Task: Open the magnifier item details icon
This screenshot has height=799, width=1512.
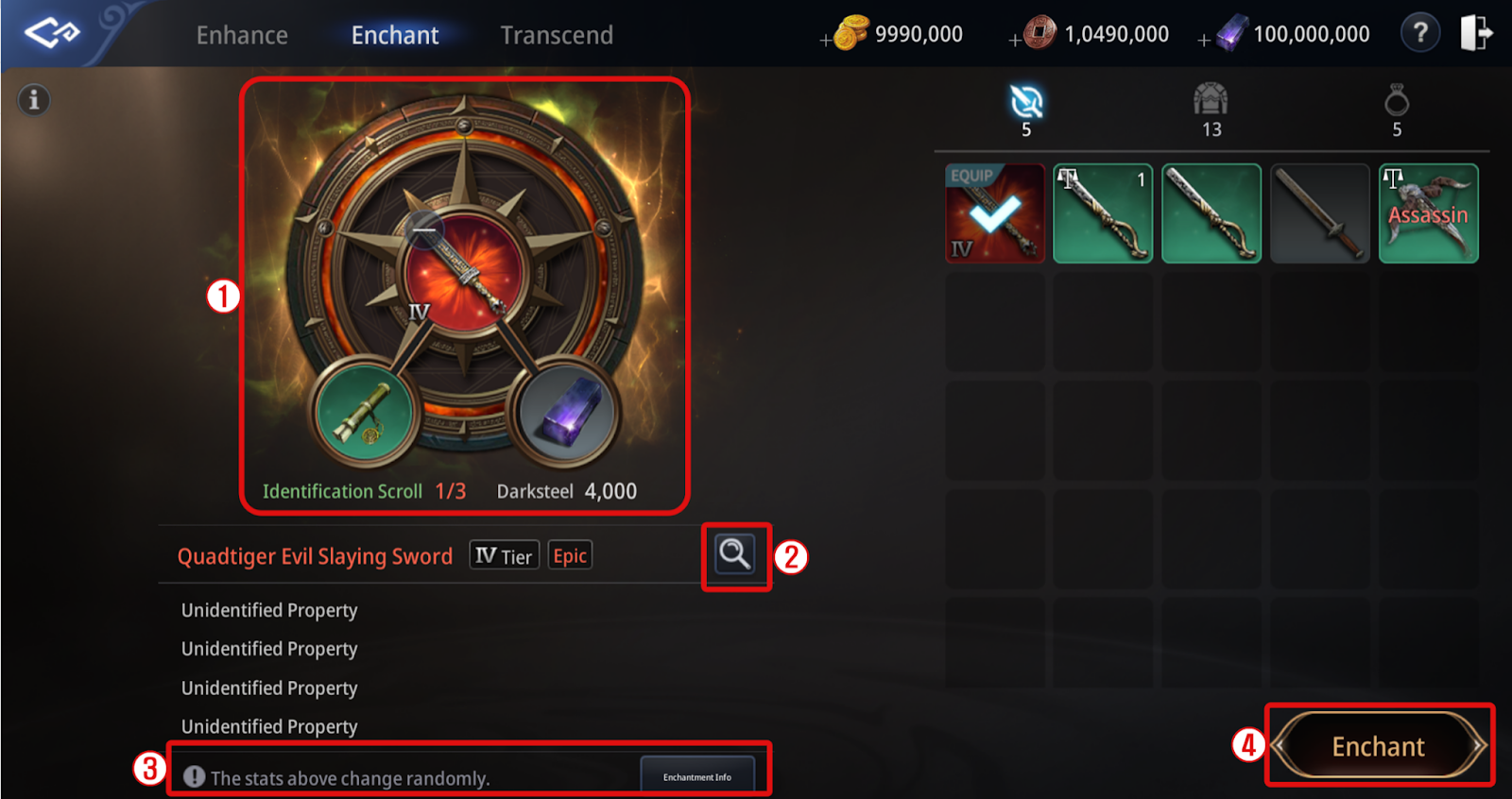Action: point(734,554)
